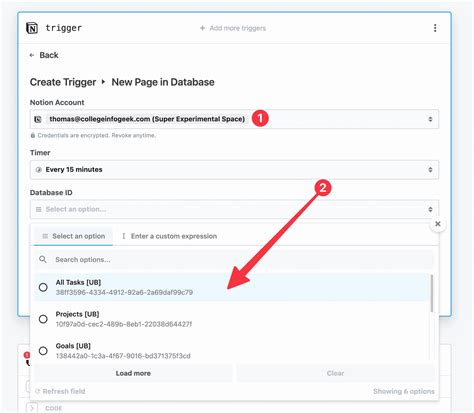The height and width of the screenshot is (413, 474).
Task: Click the Load more button
Action: pyautogui.click(x=133, y=373)
